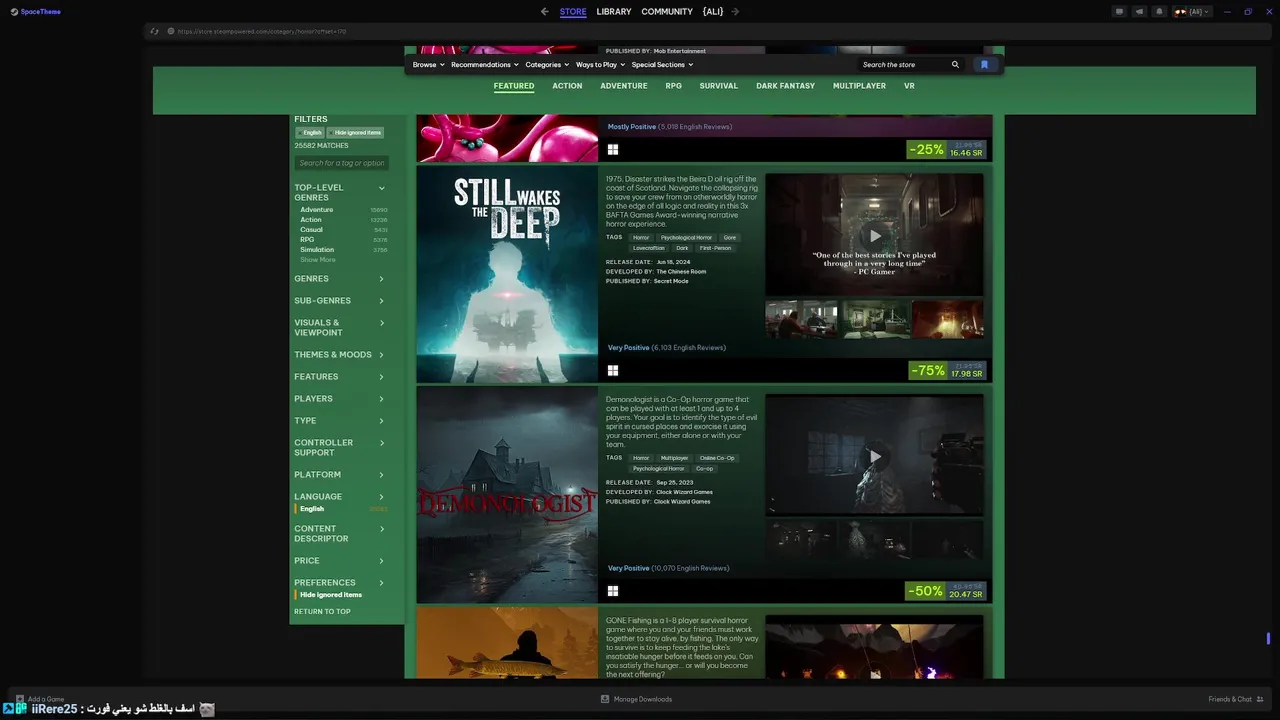Select the Featured category tab
This screenshot has width=1280, height=720.
pos(514,86)
